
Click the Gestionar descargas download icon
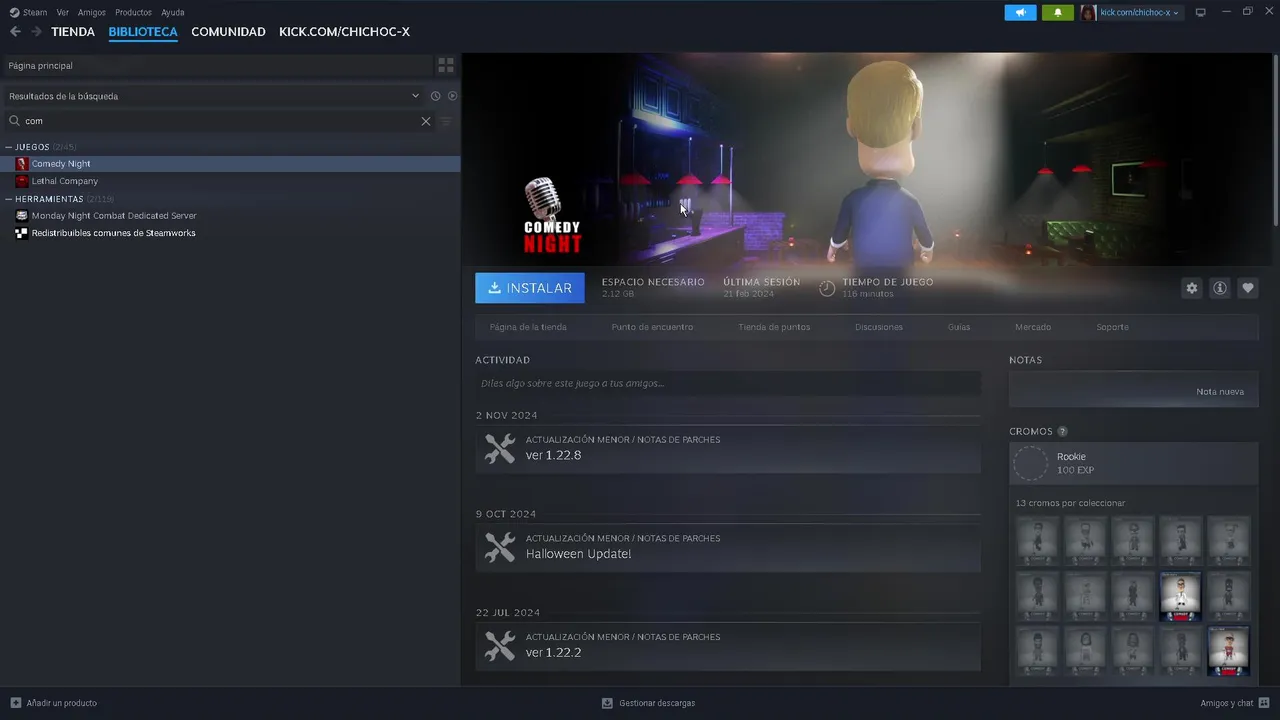[607, 703]
